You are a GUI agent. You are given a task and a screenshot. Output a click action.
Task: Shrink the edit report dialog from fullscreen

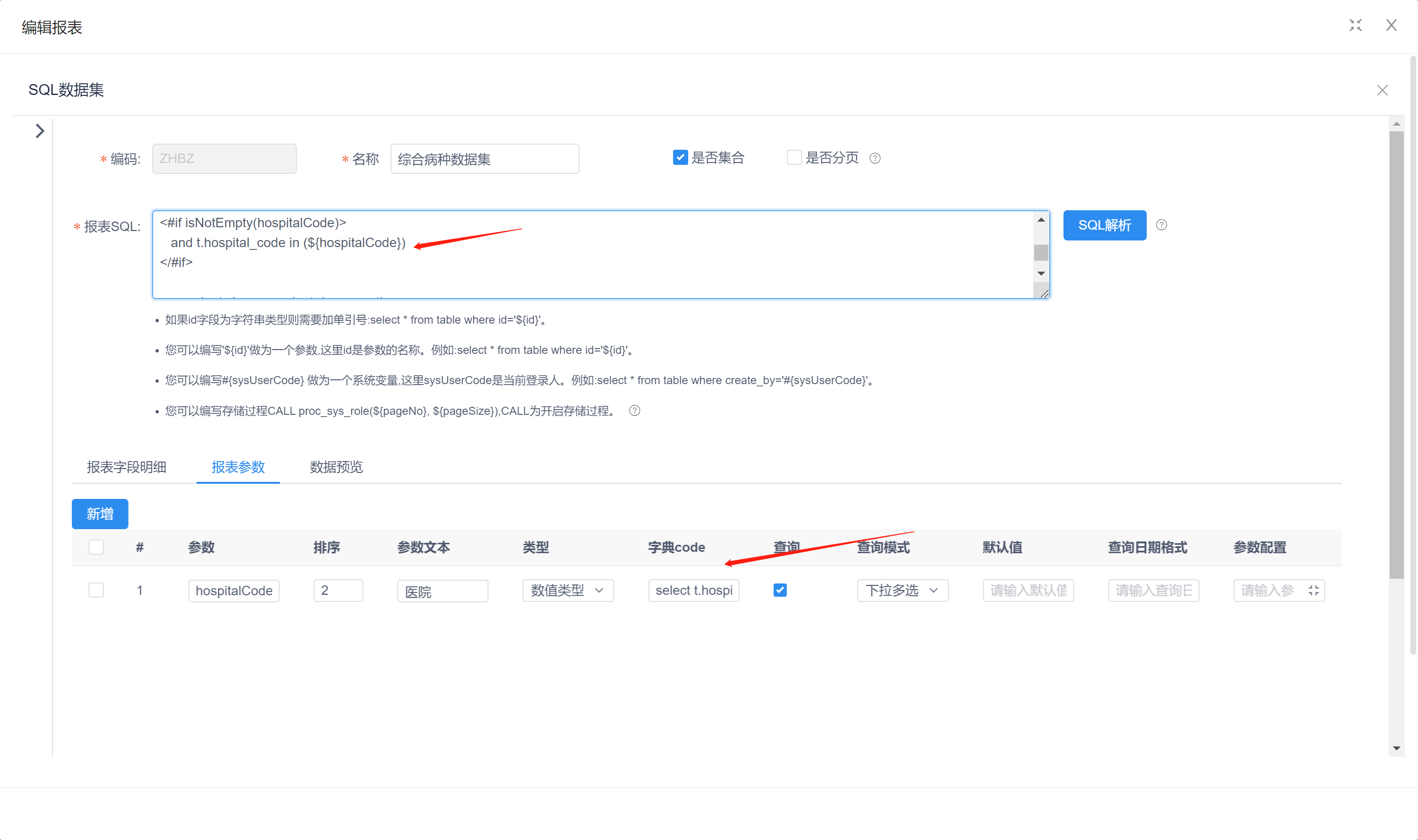click(x=1355, y=26)
